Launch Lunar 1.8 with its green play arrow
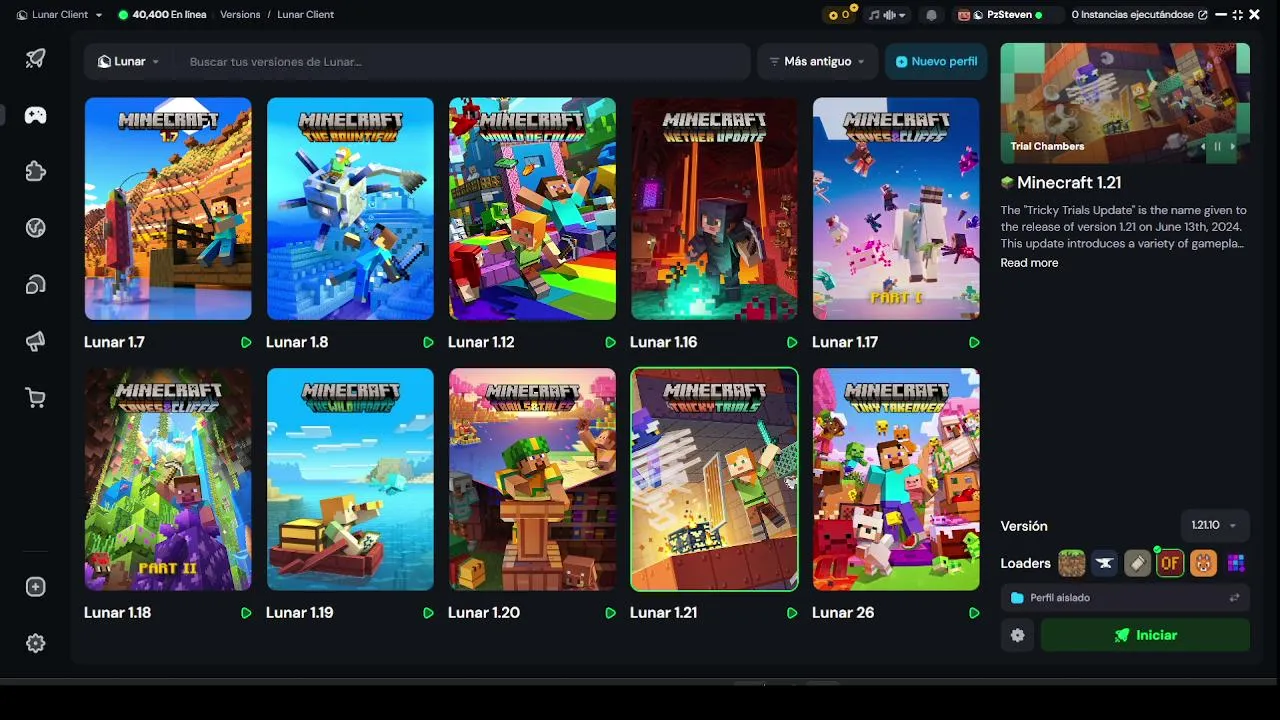The height and width of the screenshot is (720, 1280). point(428,342)
